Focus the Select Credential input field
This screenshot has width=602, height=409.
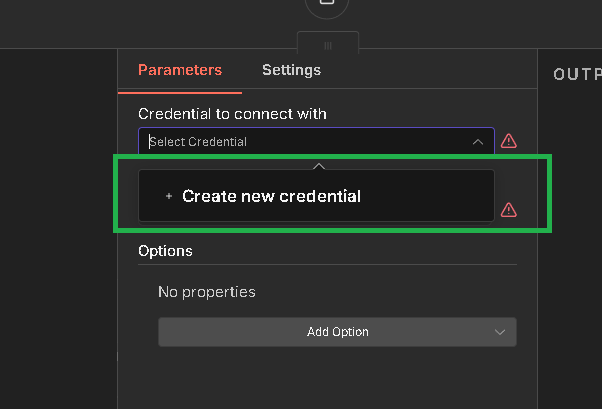[x=300, y=142]
